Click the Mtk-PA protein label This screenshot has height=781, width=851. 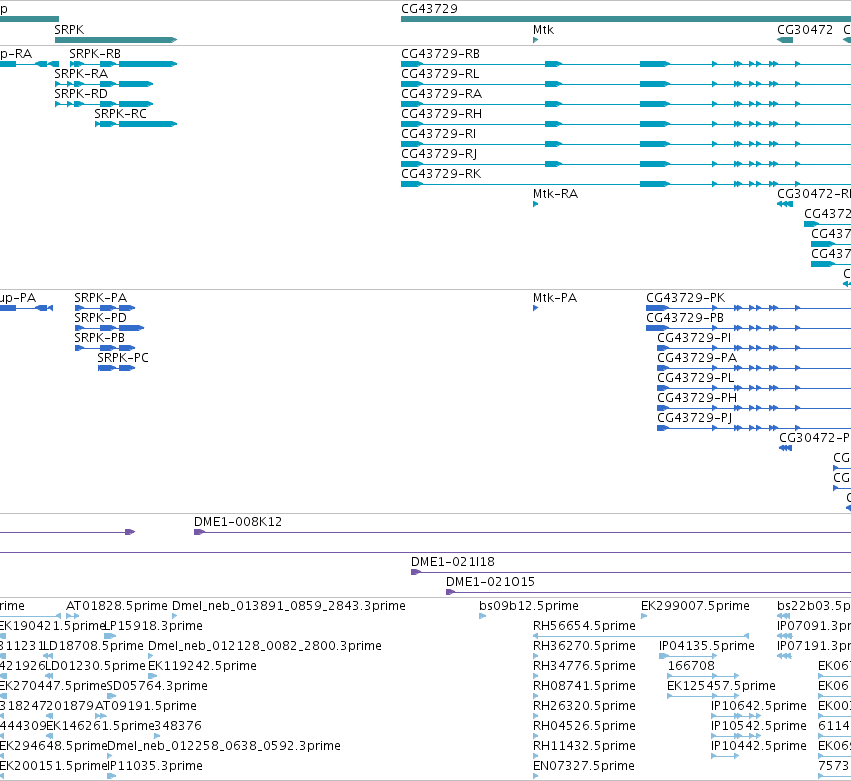tap(555, 298)
